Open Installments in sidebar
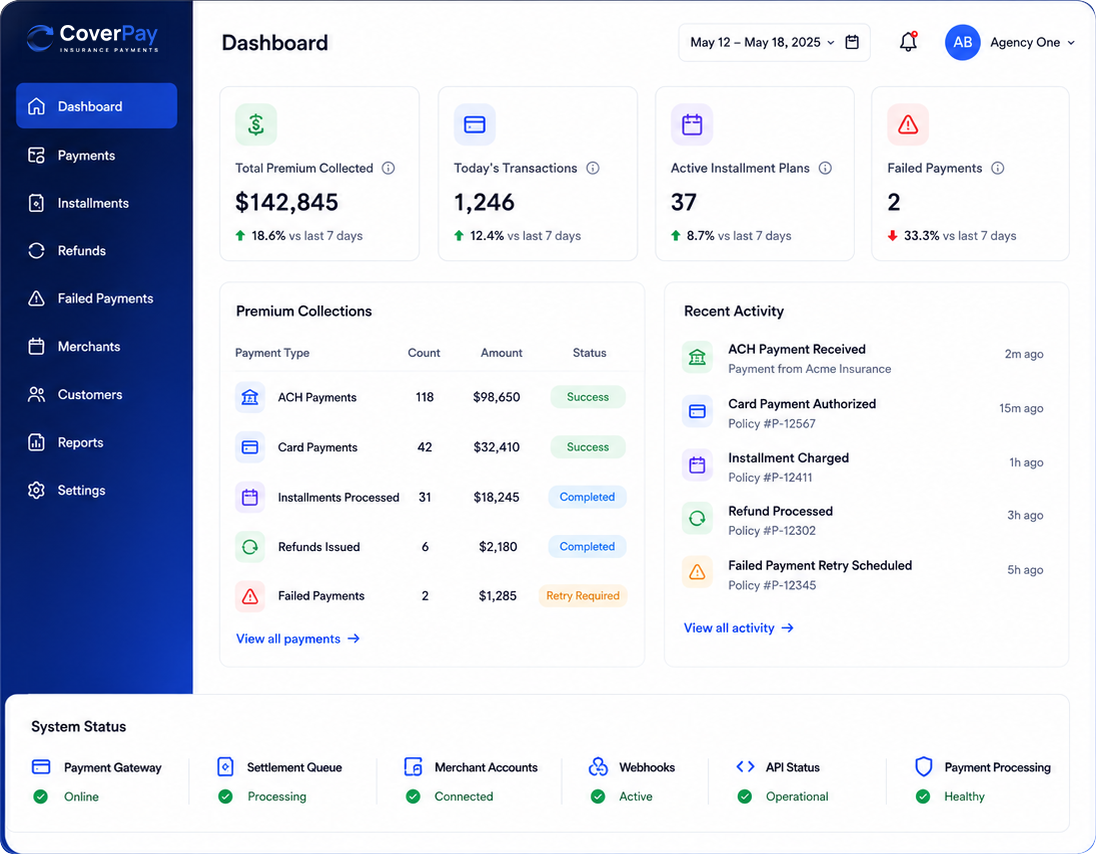 [x=96, y=203]
